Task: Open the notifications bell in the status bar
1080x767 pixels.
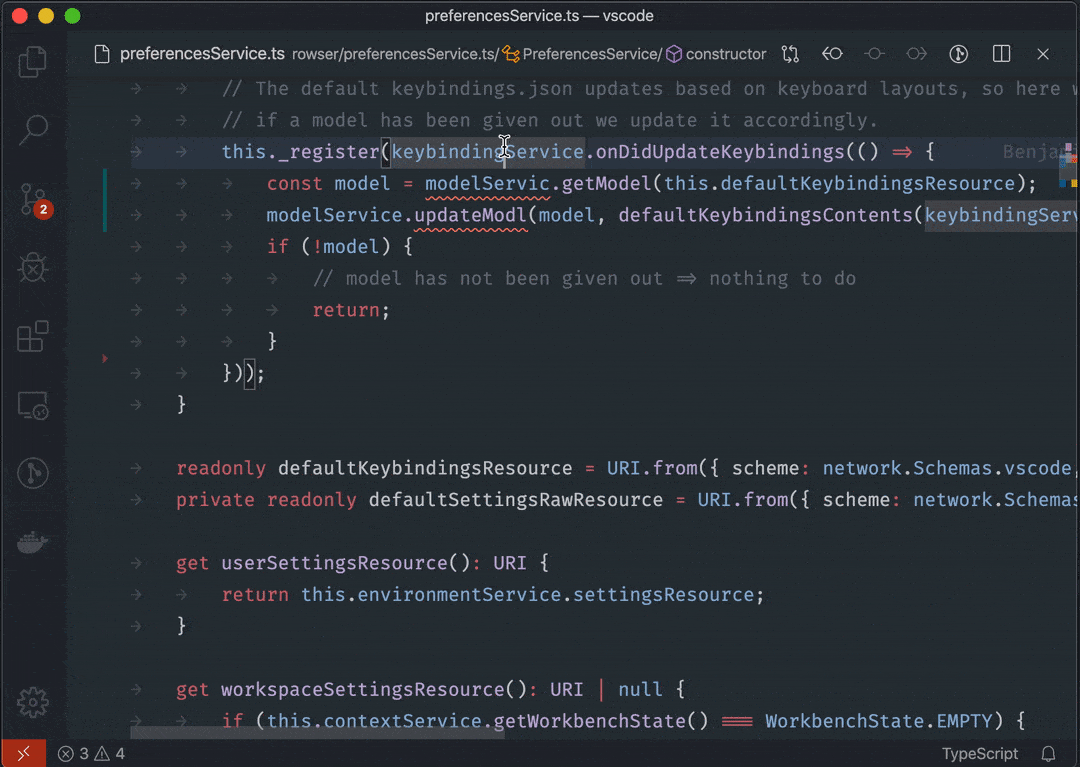Action: click(x=1046, y=754)
